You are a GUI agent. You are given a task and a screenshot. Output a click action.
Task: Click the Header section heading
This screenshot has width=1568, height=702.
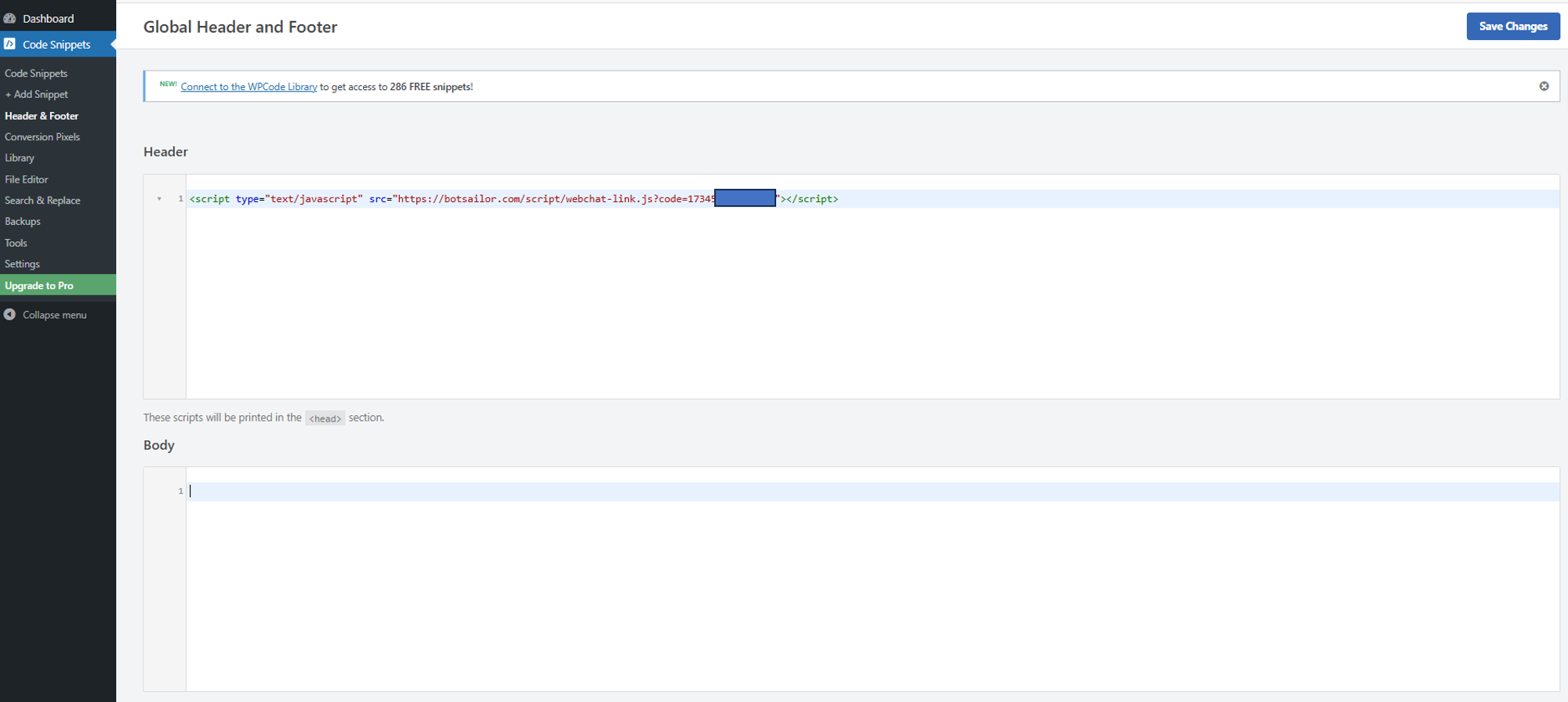point(165,152)
